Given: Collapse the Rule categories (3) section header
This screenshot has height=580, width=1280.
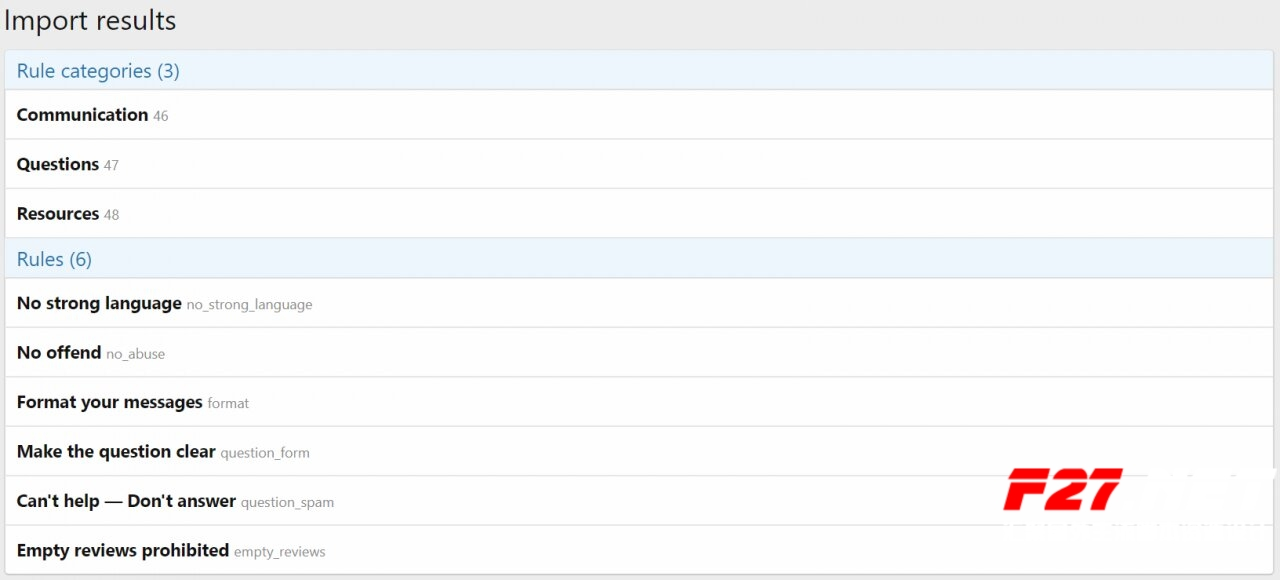Looking at the screenshot, I should 98,71.
